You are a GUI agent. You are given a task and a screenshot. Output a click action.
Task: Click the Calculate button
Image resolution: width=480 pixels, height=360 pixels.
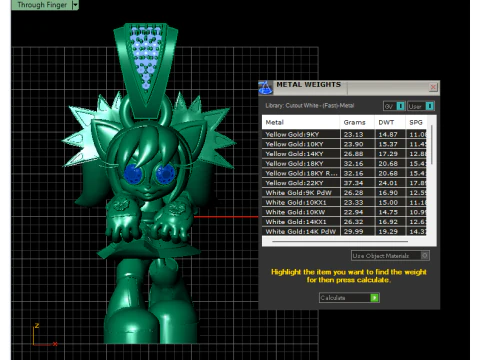click(x=349, y=298)
